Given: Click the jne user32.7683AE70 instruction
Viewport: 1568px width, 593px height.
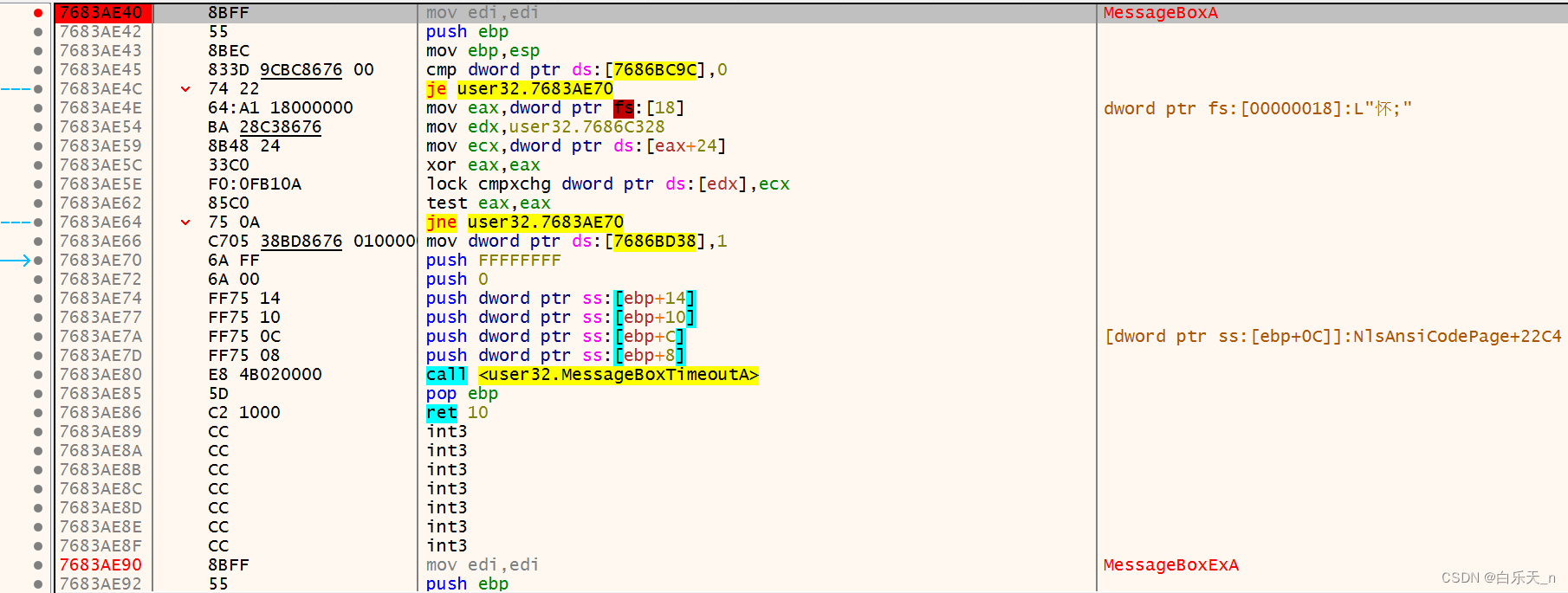Looking at the screenshot, I should (x=525, y=222).
